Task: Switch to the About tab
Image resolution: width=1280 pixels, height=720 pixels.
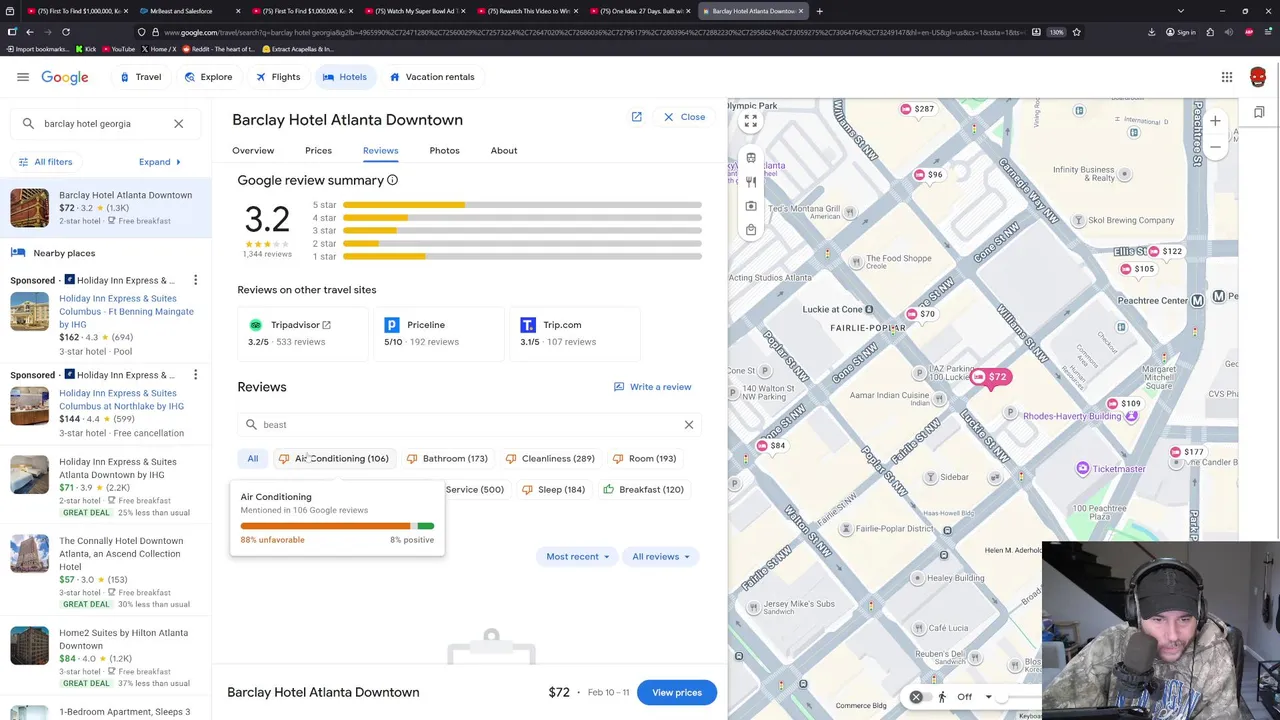Action: coord(504,150)
